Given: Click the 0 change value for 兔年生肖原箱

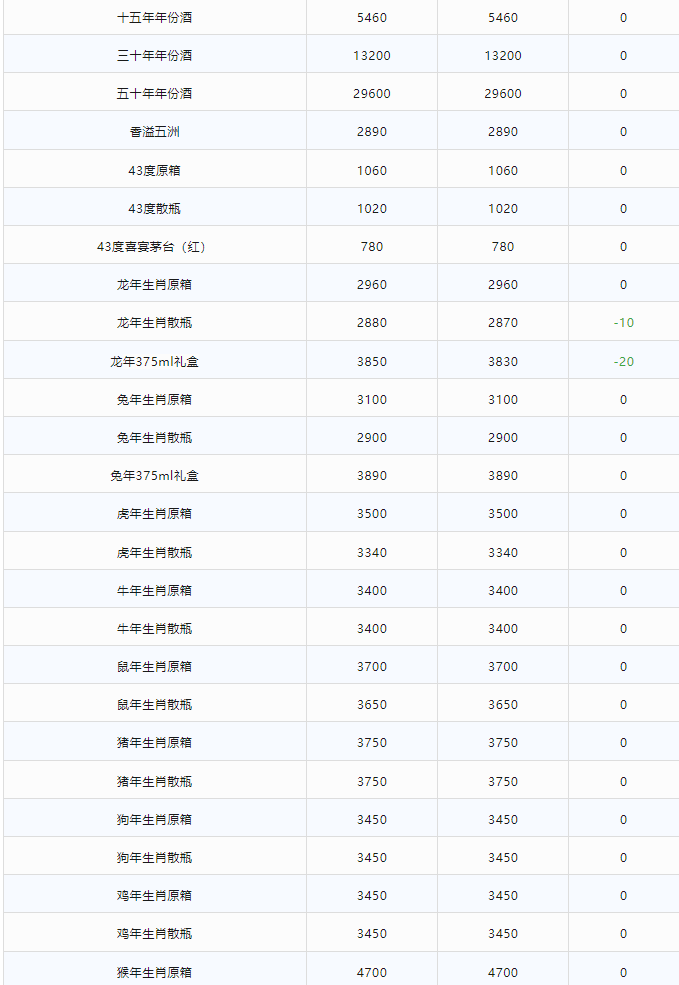Looking at the screenshot, I should coord(624,400).
